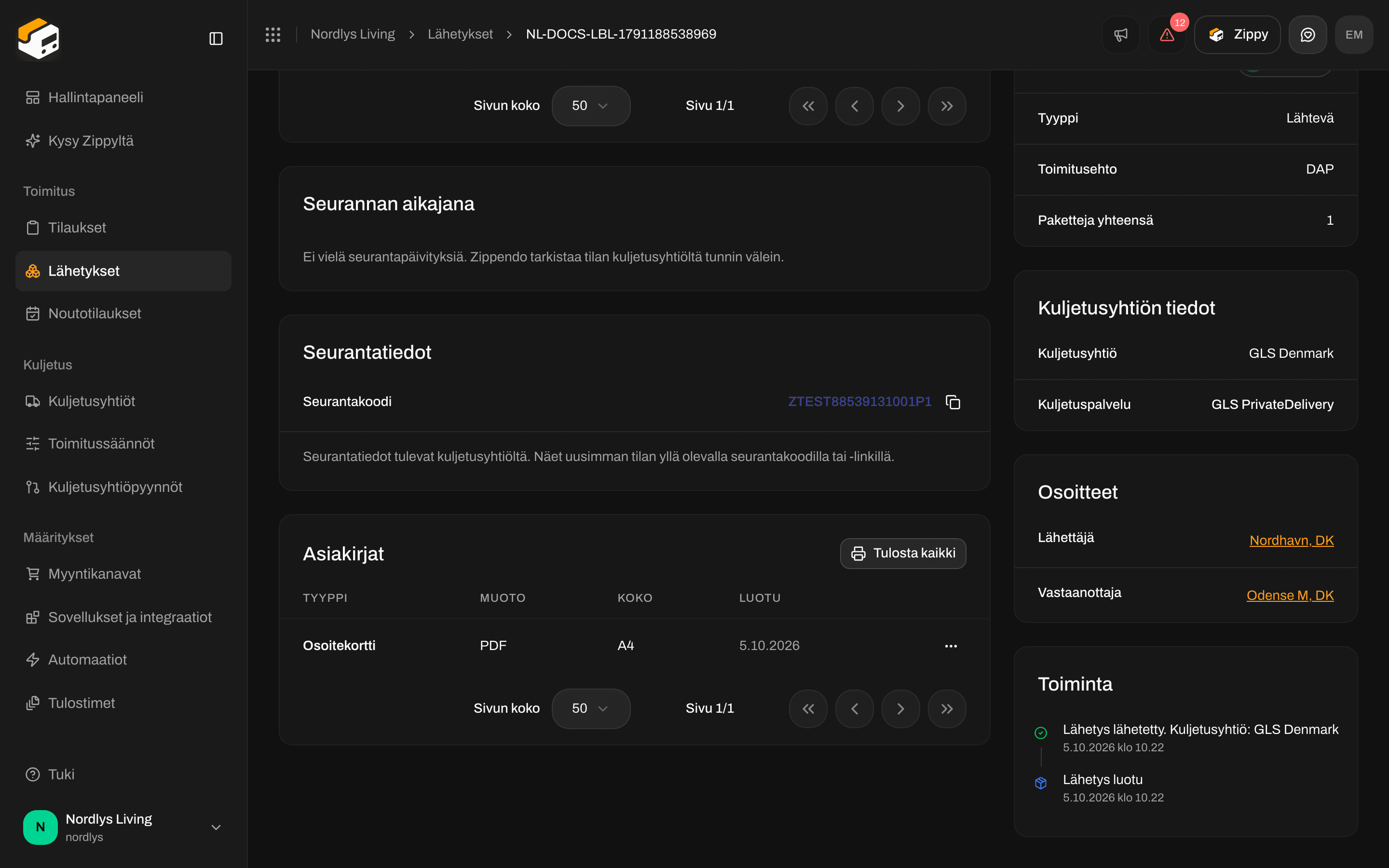1389x868 pixels.
Task: Open the Asiakirjat Sivun koko 50 dropdown
Action: tap(591, 708)
